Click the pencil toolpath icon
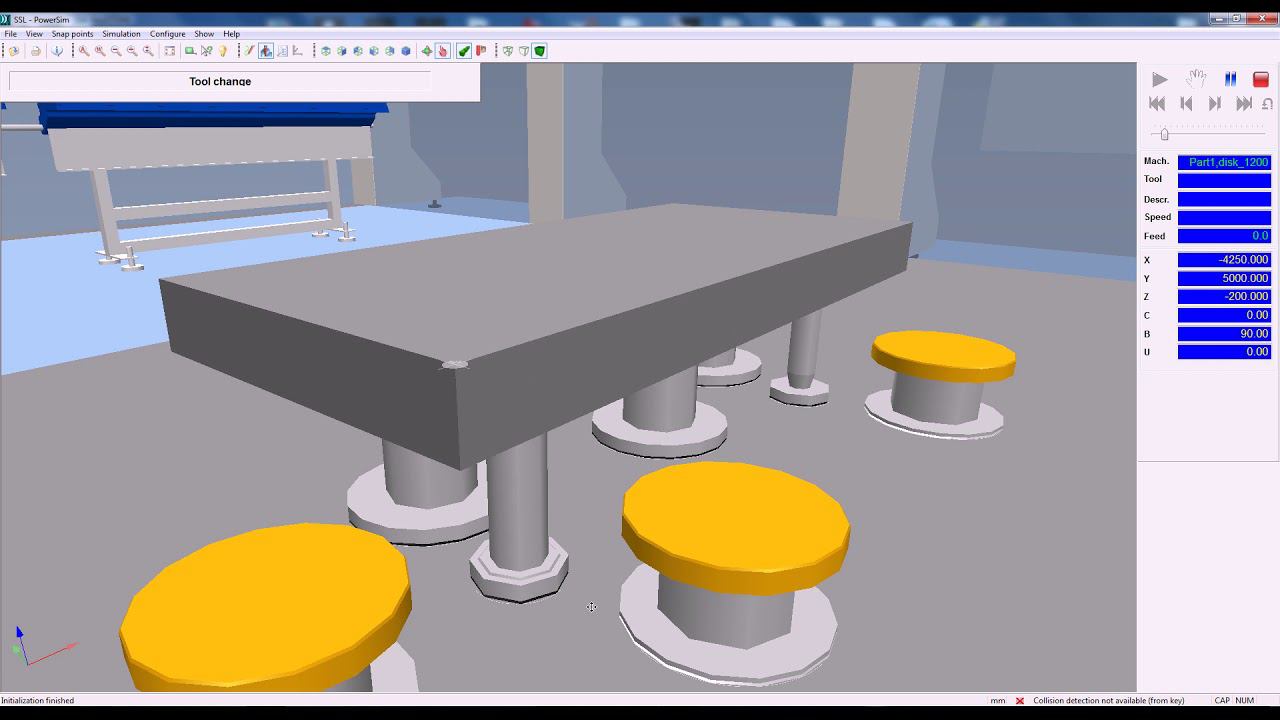 (x=249, y=51)
